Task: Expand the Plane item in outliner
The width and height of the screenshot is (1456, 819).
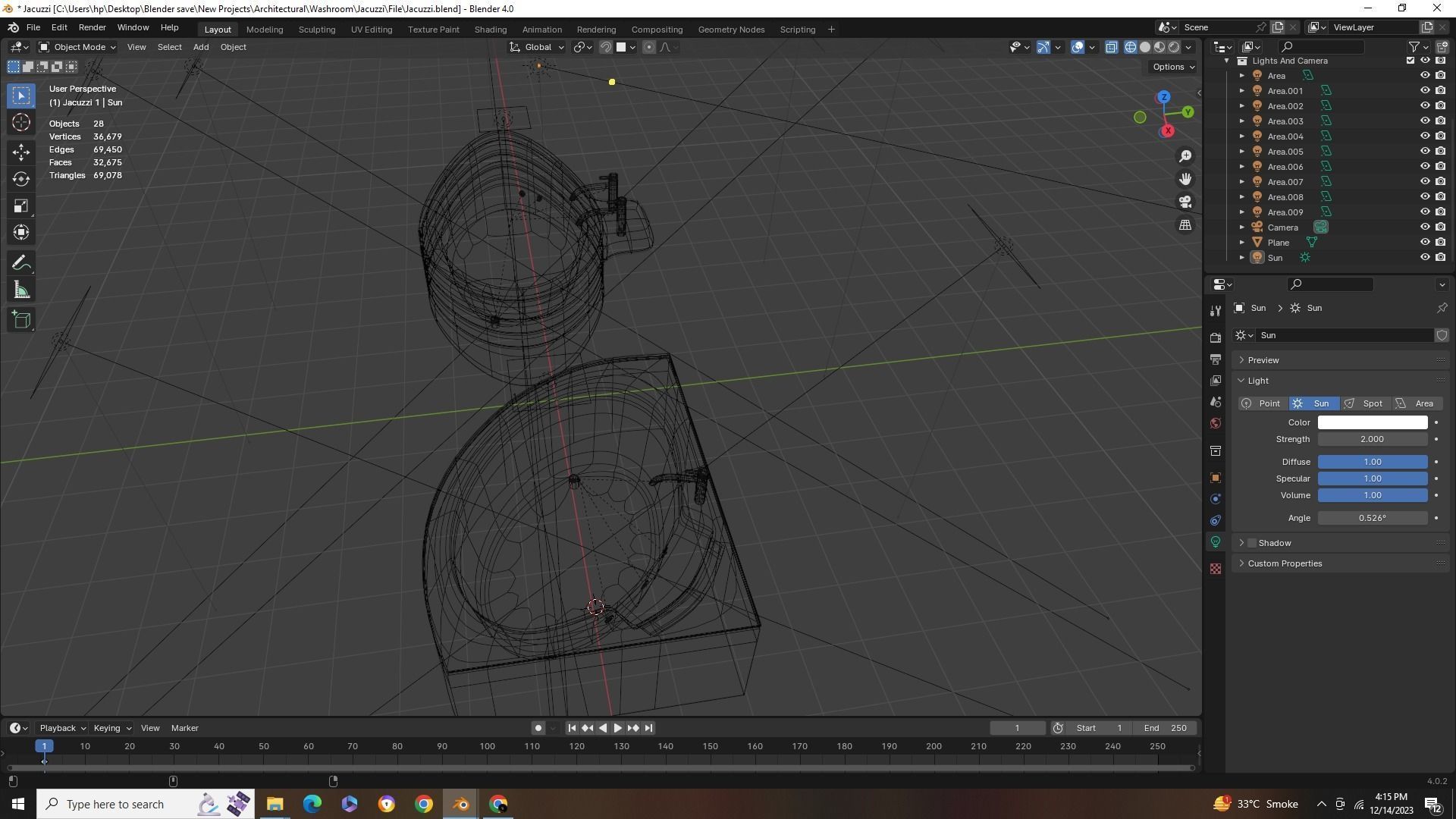Action: click(x=1241, y=243)
